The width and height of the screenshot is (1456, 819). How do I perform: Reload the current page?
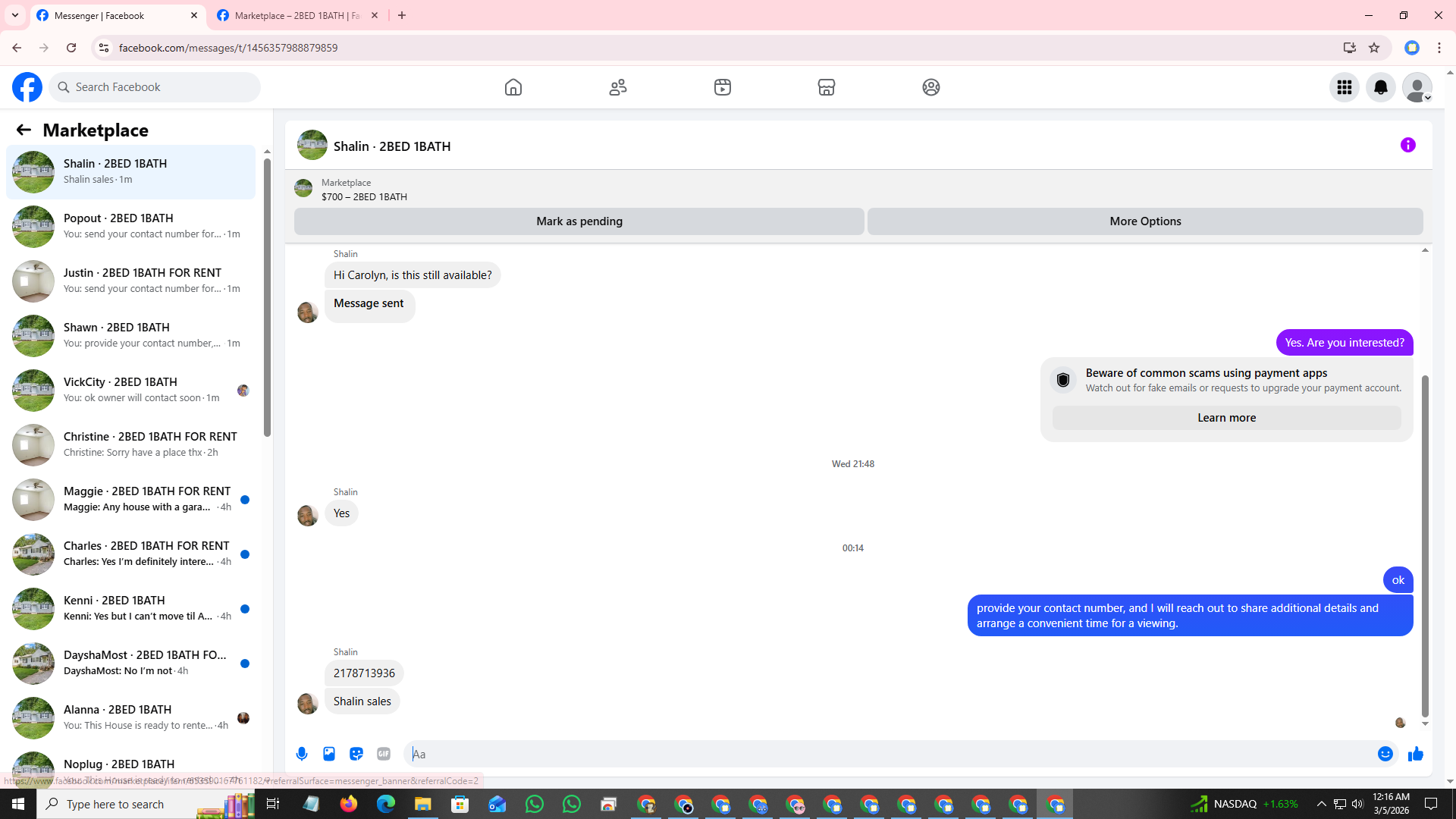71,48
